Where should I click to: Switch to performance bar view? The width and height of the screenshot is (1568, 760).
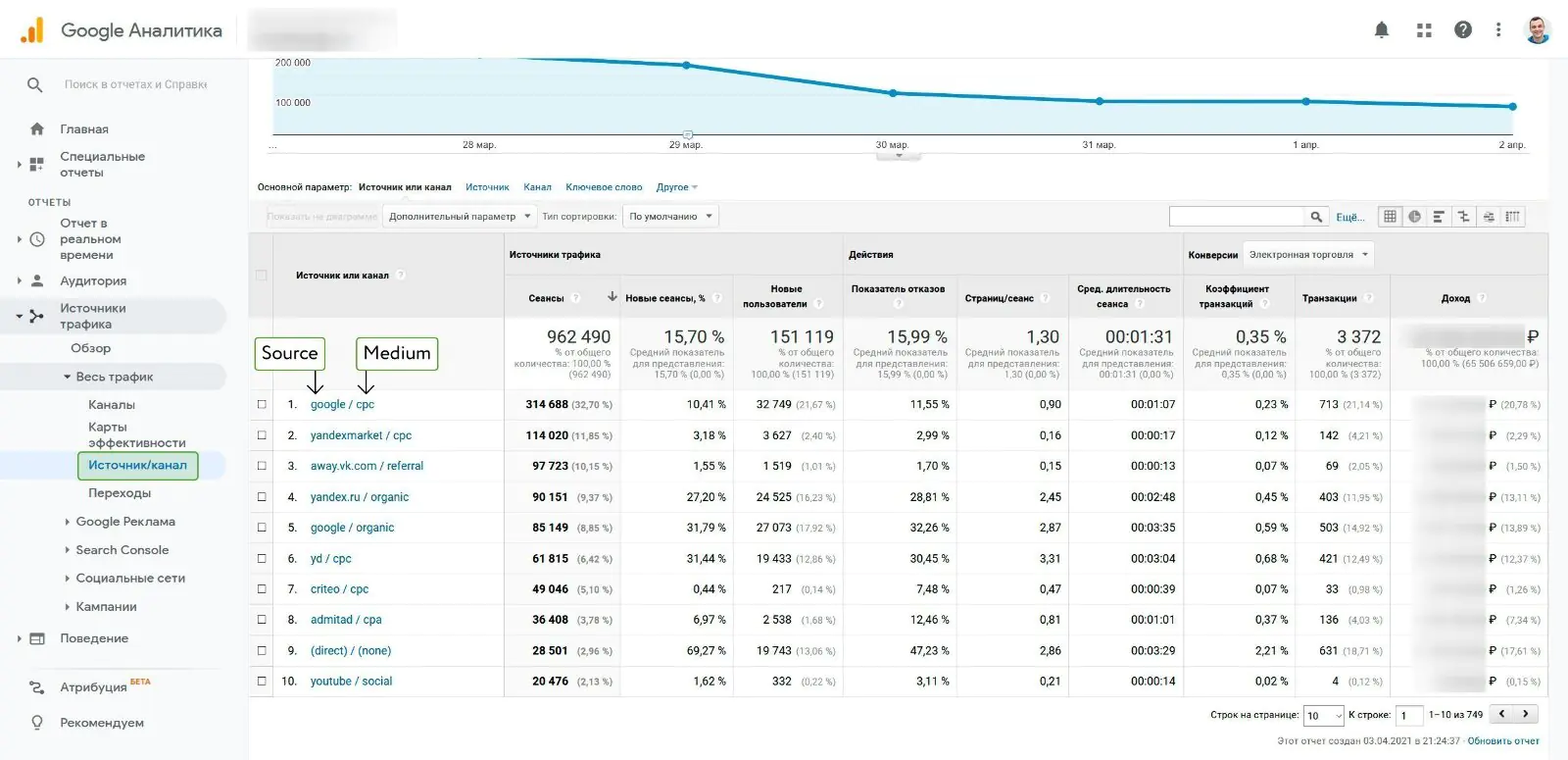coord(1439,217)
